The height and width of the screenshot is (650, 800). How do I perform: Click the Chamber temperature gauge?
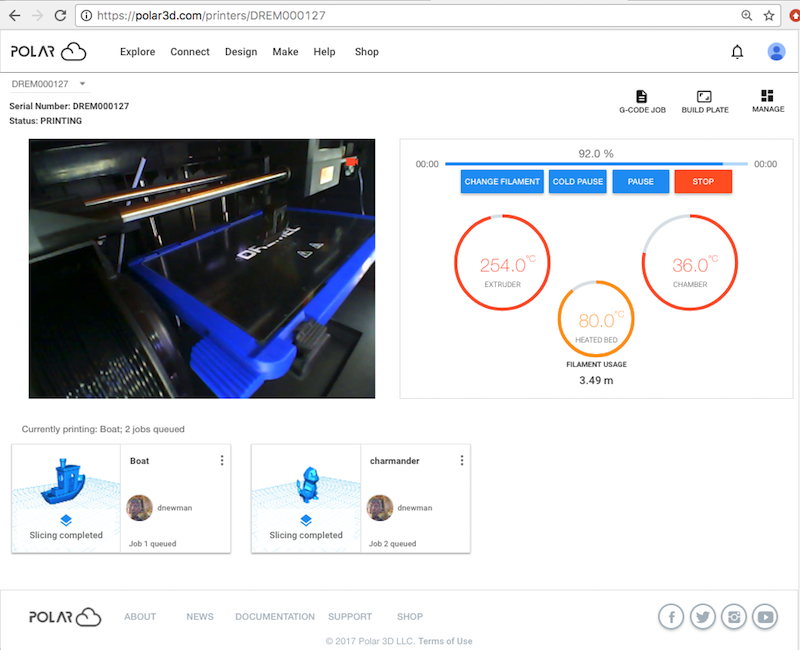point(690,262)
